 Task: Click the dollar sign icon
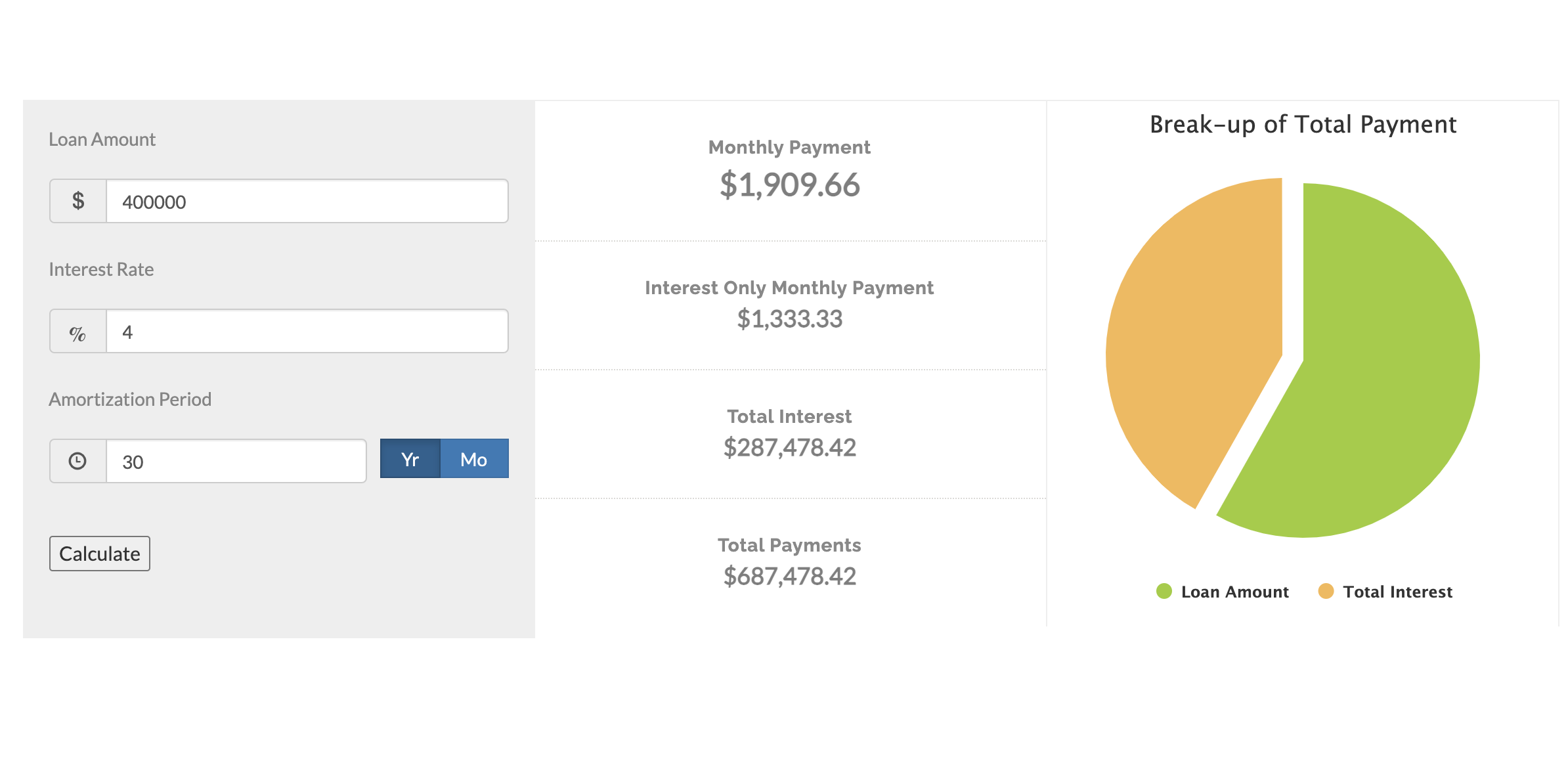coord(78,201)
